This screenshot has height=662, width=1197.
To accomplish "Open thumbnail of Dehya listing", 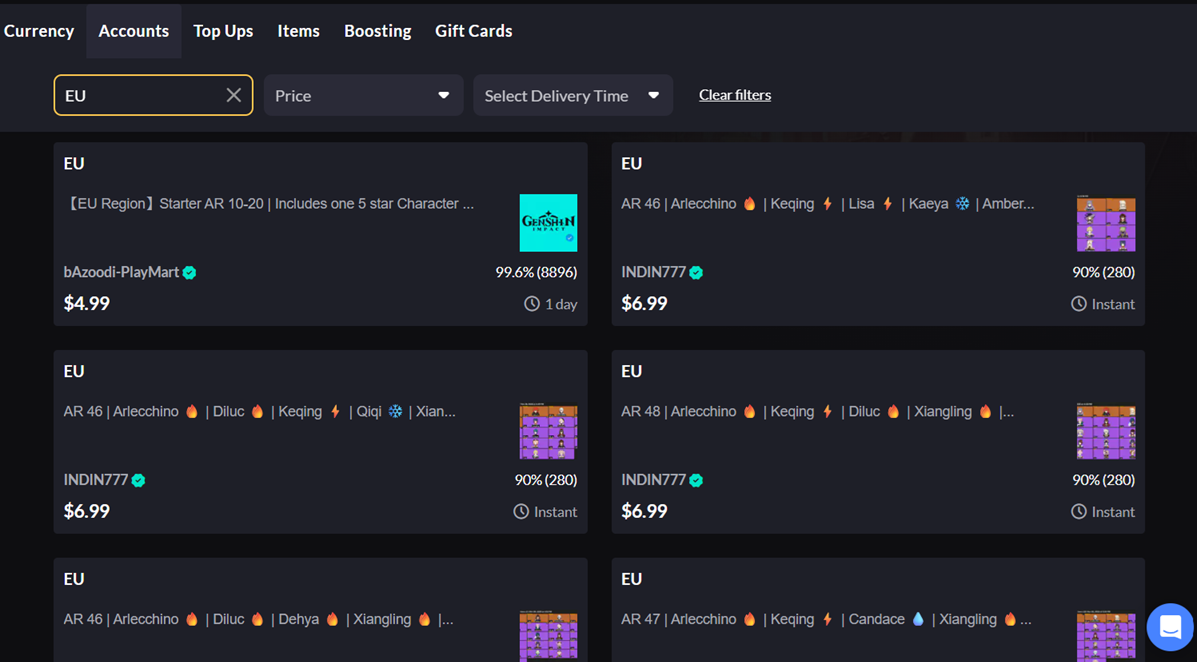I will tap(548, 635).
